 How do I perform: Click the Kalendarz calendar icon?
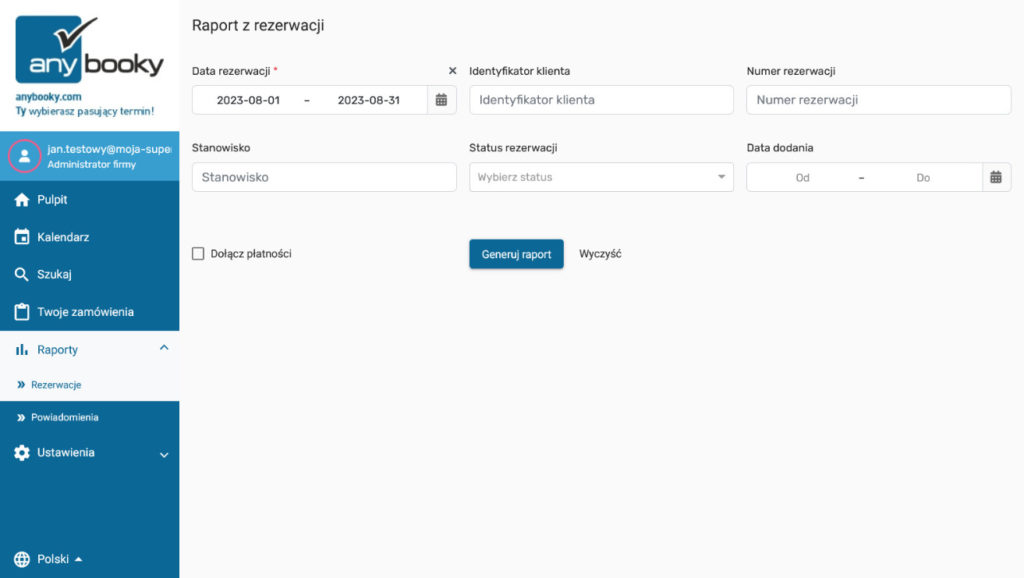point(22,237)
